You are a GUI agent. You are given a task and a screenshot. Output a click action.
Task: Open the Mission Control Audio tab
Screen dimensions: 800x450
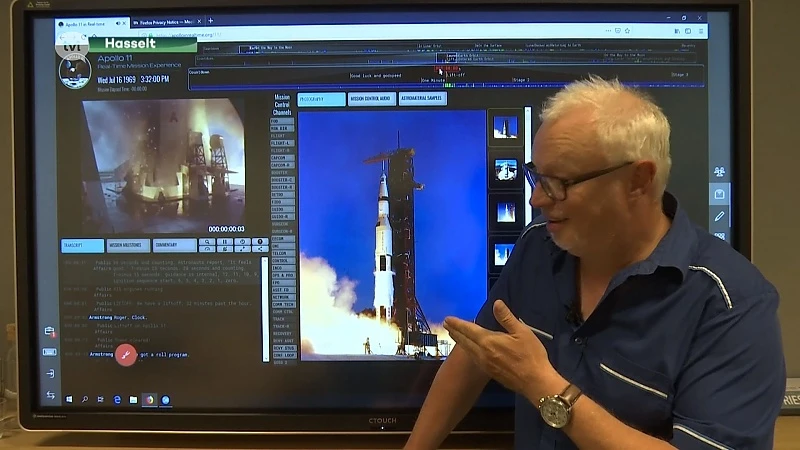click(371, 98)
